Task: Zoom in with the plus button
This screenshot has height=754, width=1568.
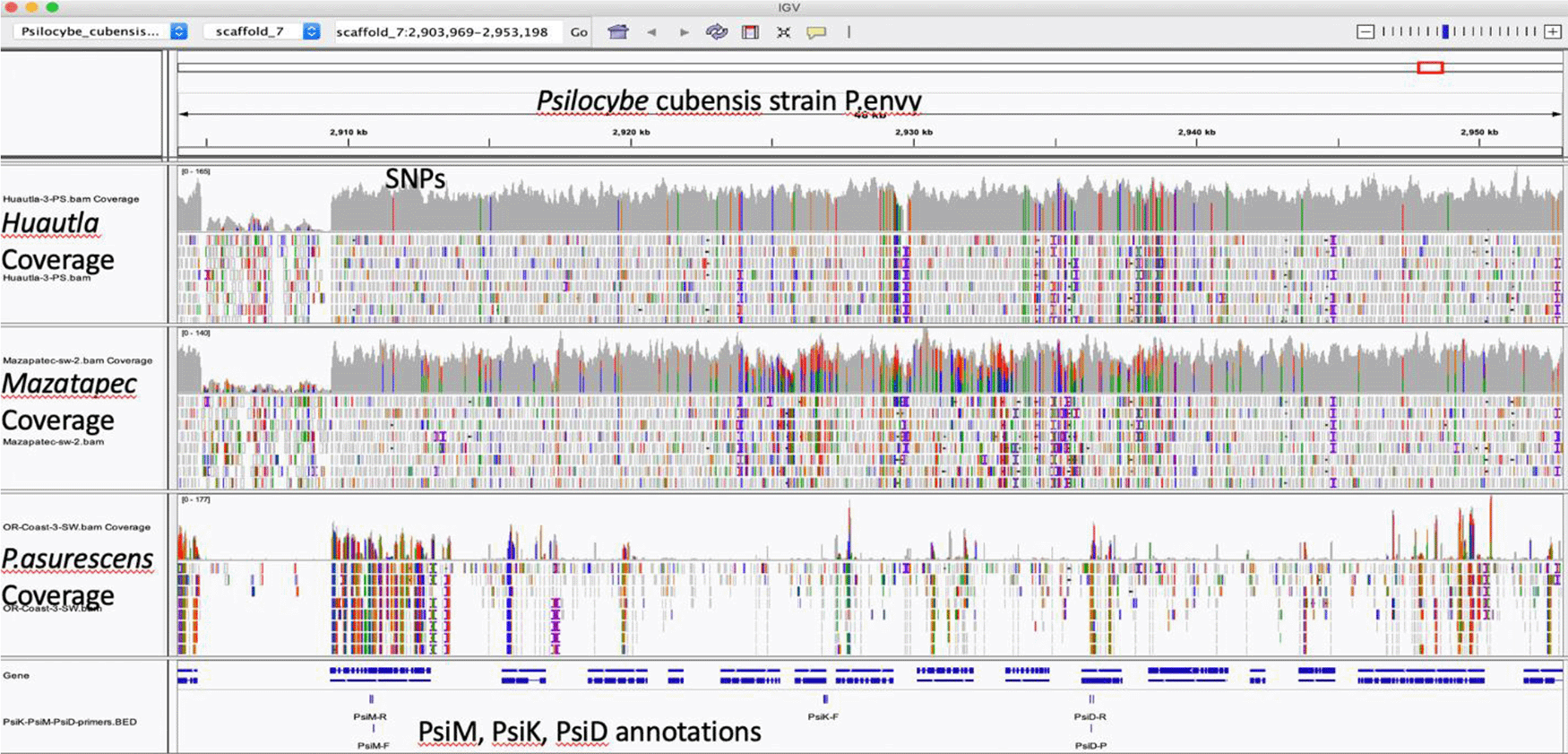Action: (x=1553, y=32)
